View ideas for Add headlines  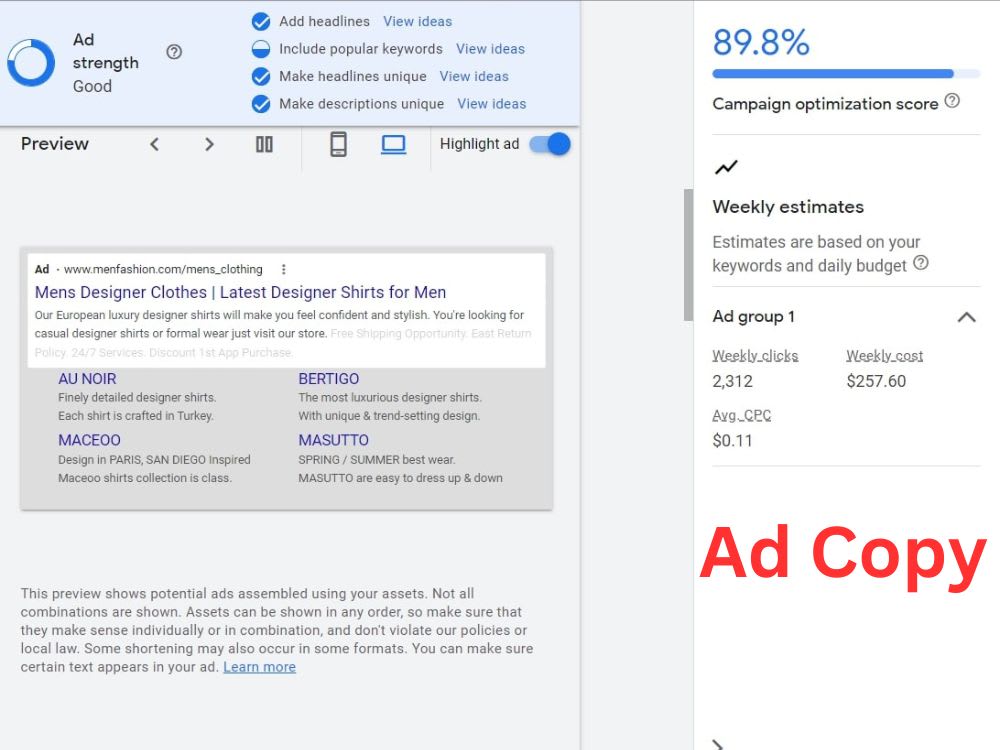tap(418, 22)
